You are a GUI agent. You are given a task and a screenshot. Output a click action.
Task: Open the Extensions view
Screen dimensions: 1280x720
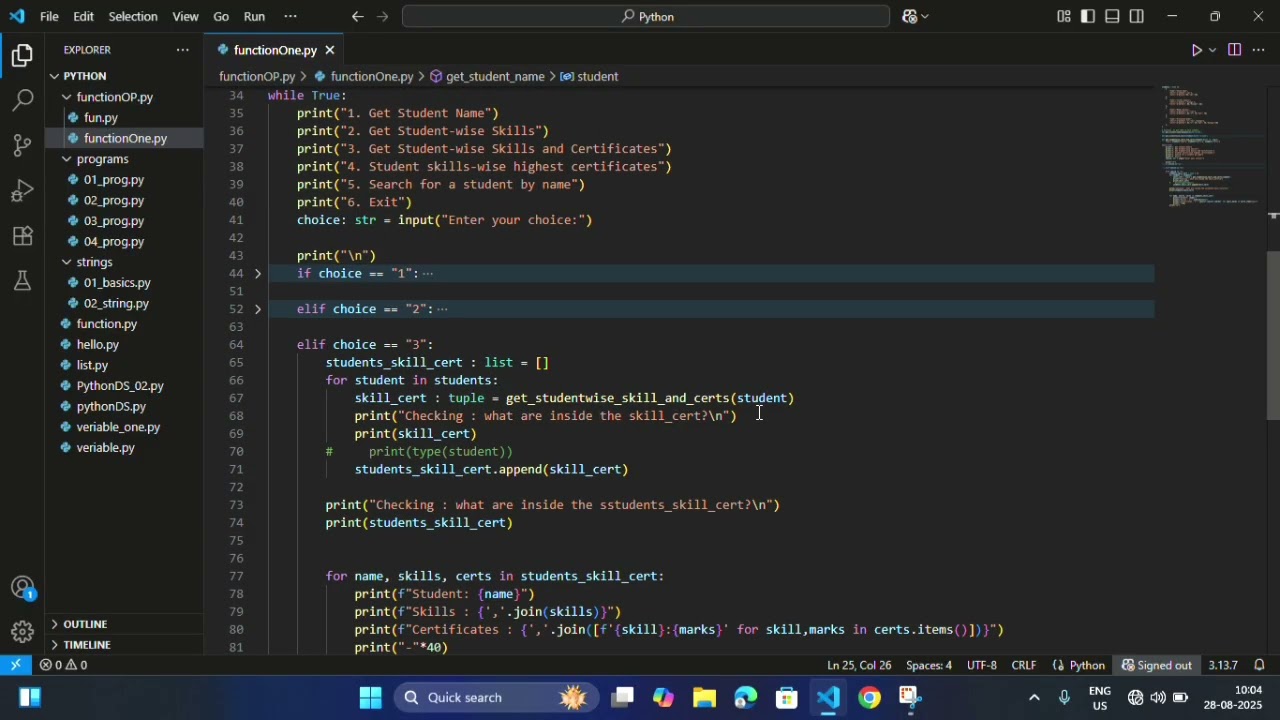click(x=22, y=236)
